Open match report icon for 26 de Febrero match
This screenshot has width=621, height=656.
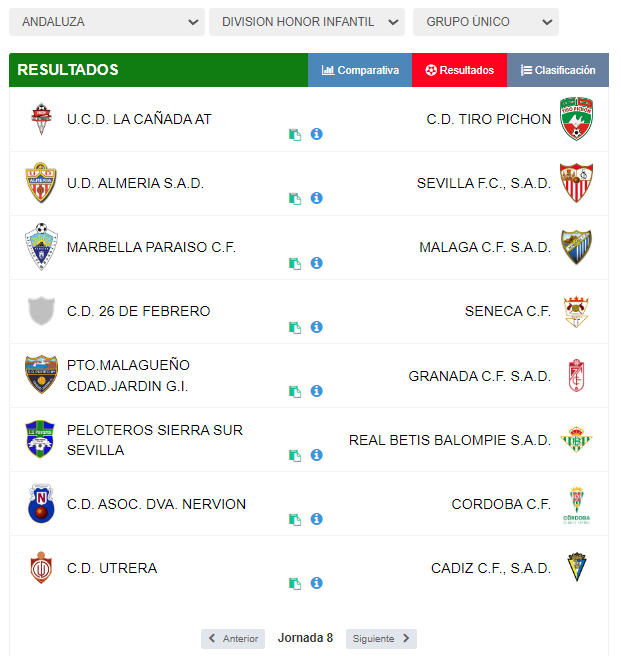295,327
